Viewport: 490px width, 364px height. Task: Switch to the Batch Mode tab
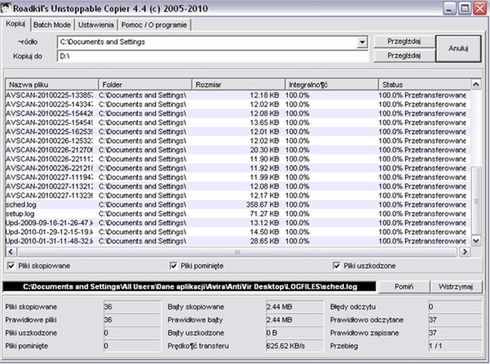coord(52,25)
